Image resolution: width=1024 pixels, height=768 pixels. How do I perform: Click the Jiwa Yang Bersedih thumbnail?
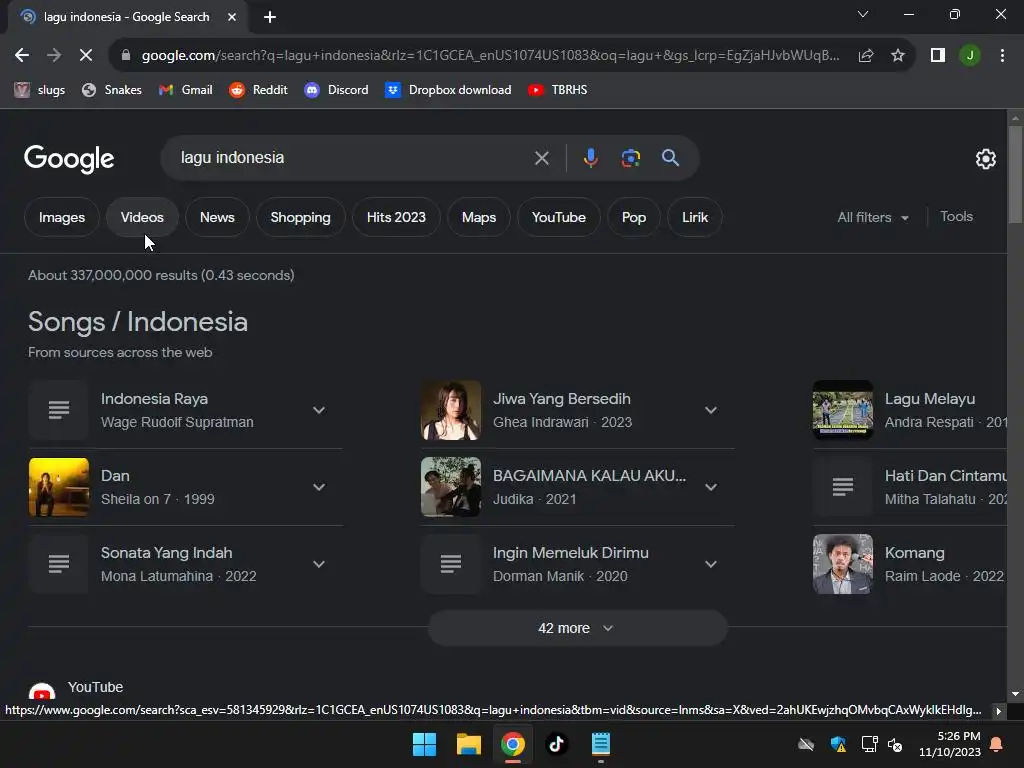coord(451,410)
